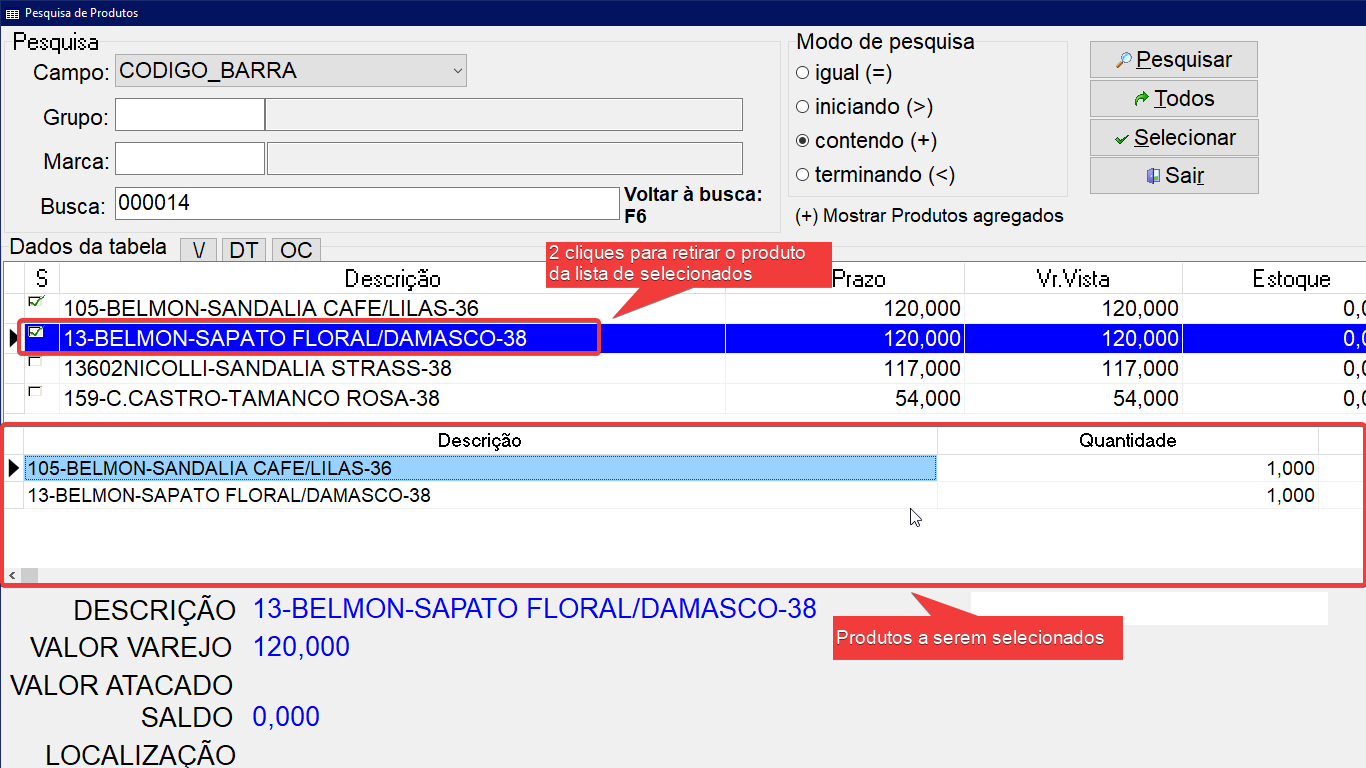
Task: Select terminando (<) search mode
Action: click(802, 175)
